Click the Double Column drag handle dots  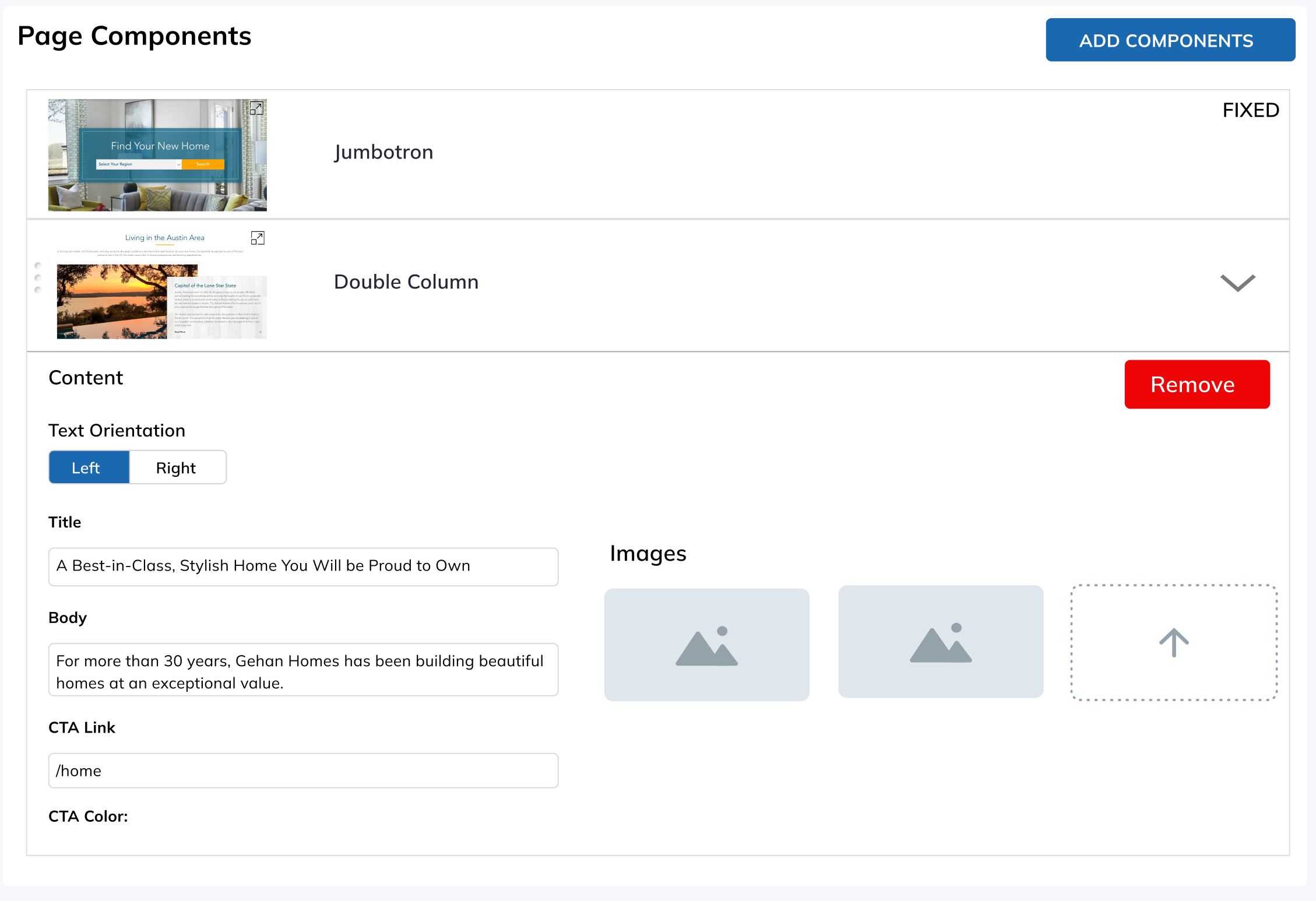tap(38, 278)
